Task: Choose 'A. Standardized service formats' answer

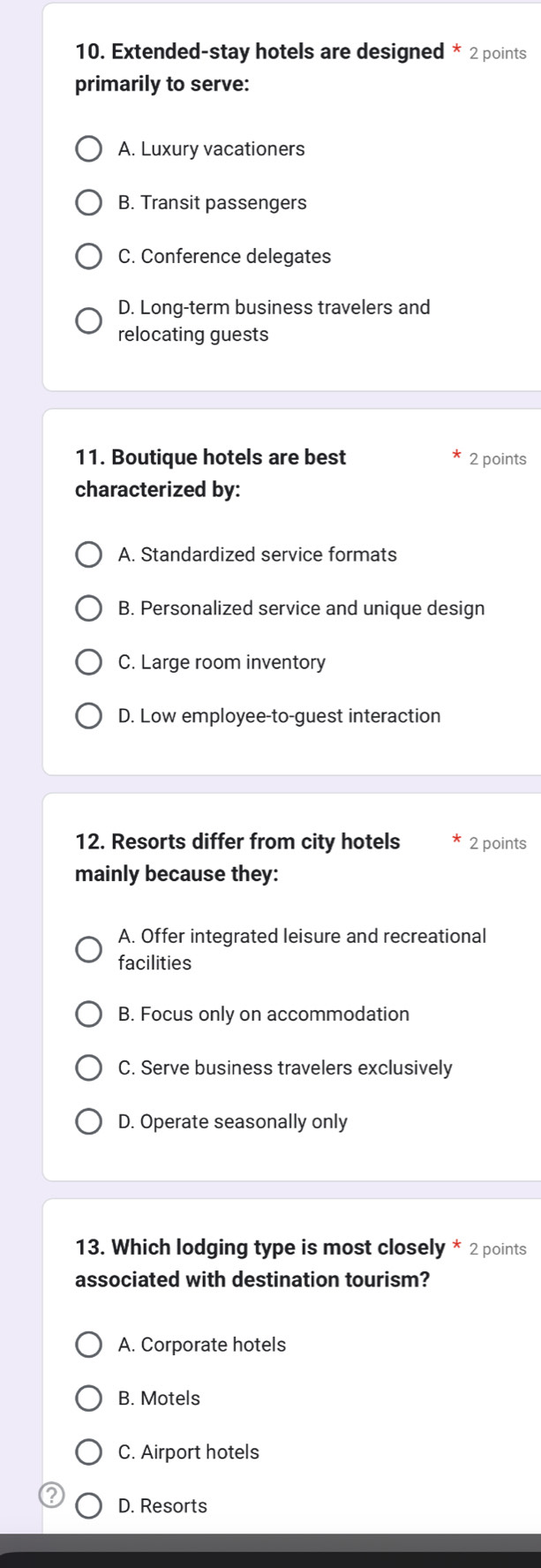Action: tap(88, 555)
